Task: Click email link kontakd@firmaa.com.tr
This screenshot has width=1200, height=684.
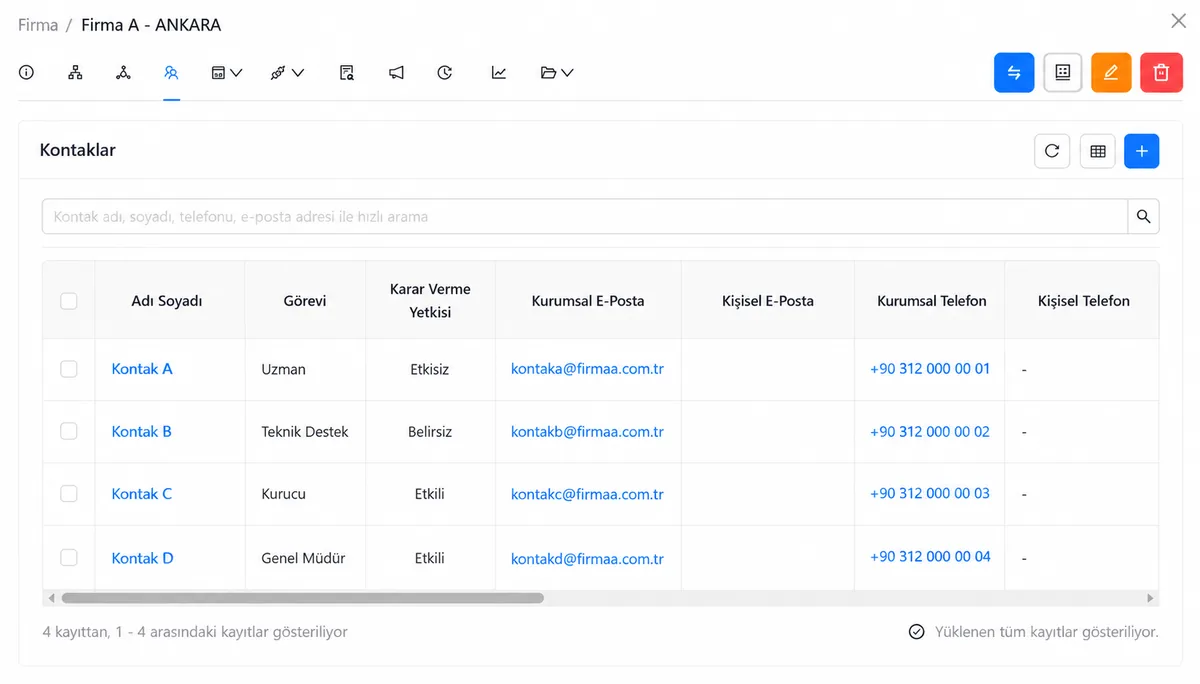Action: (587, 559)
